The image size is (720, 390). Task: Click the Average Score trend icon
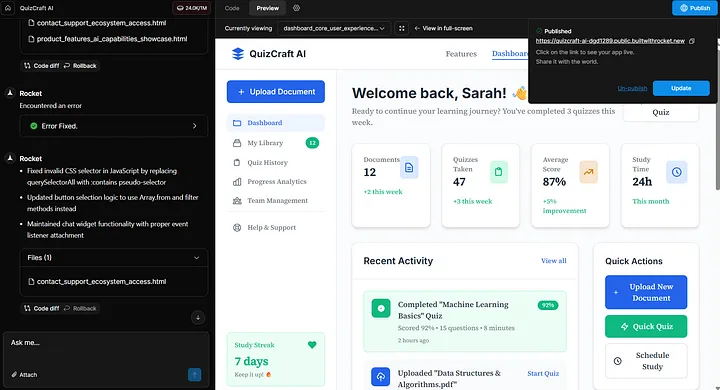coord(588,172)
